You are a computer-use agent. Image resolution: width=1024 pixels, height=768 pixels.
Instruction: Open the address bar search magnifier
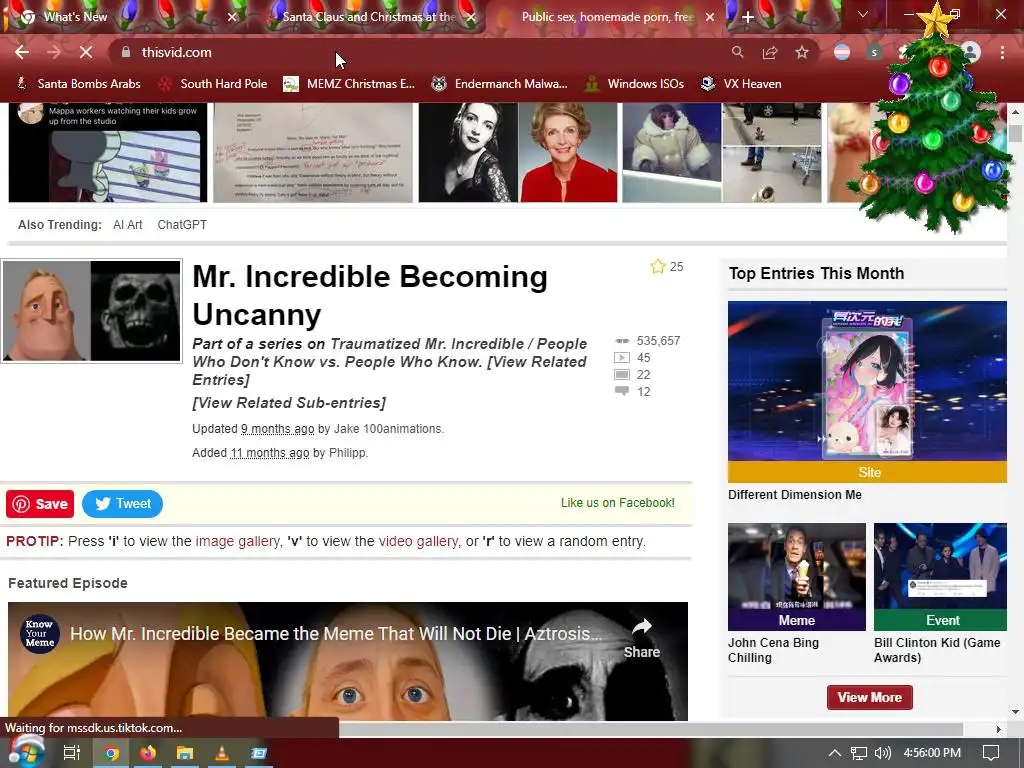pyautogui.click(x=737, y=52)
